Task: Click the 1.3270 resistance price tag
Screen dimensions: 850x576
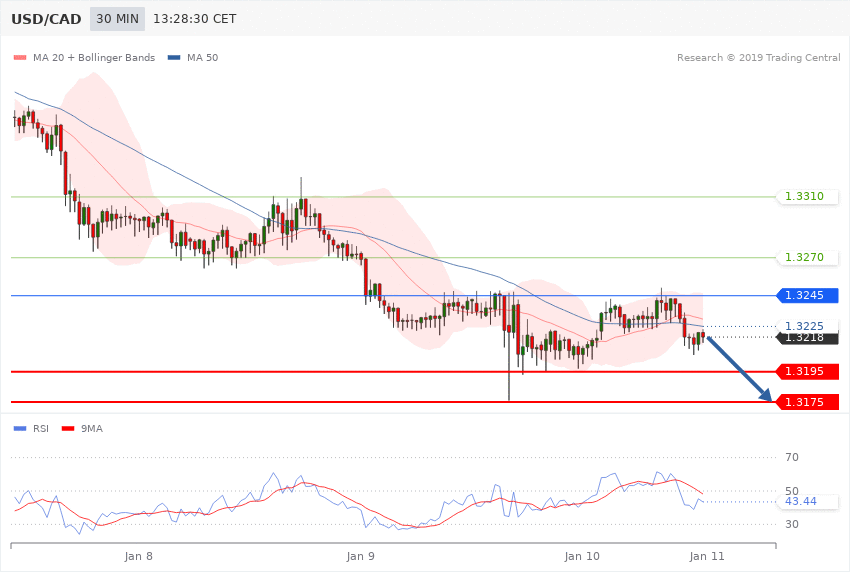Action: [x=807, y=257]
